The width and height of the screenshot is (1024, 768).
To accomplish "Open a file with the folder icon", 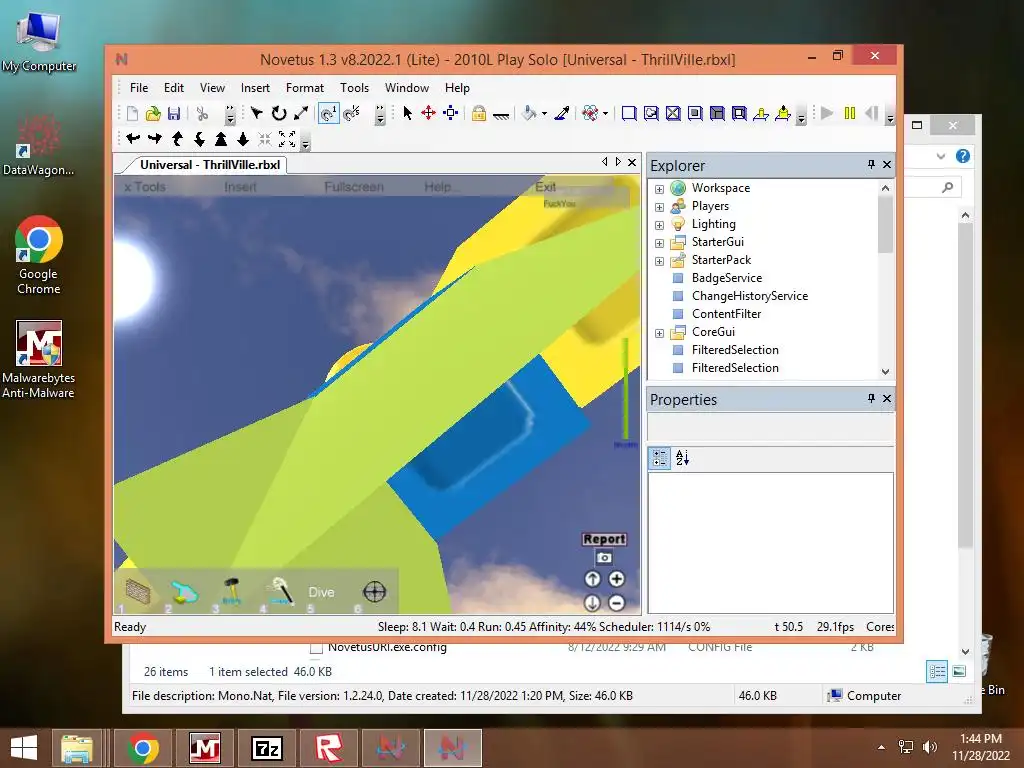I will pyautogui.click(x=153, y=114).
